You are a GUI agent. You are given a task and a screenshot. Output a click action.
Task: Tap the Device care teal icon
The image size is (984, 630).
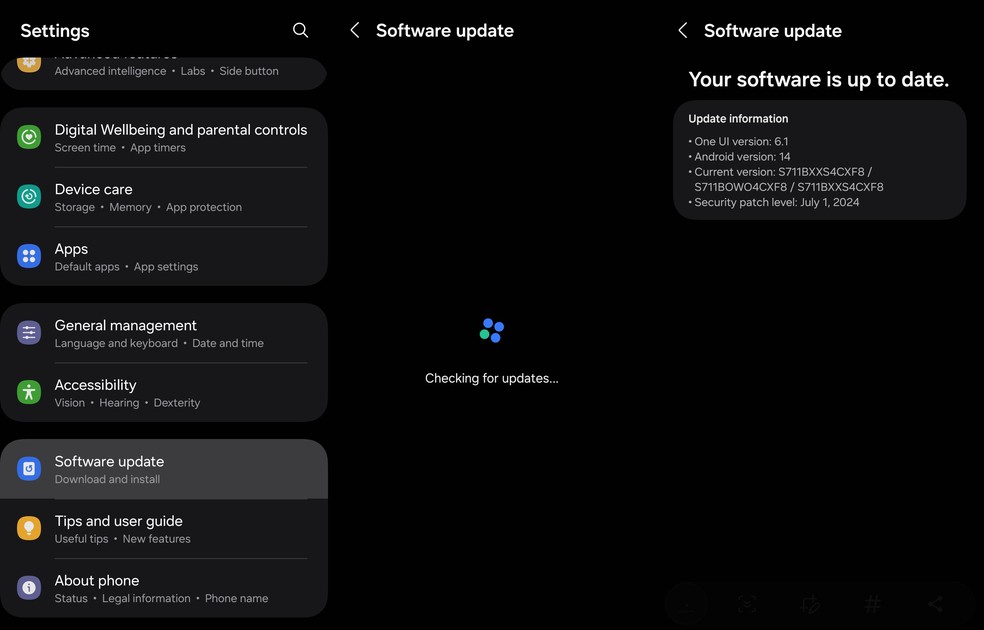(x=29, y=196)
